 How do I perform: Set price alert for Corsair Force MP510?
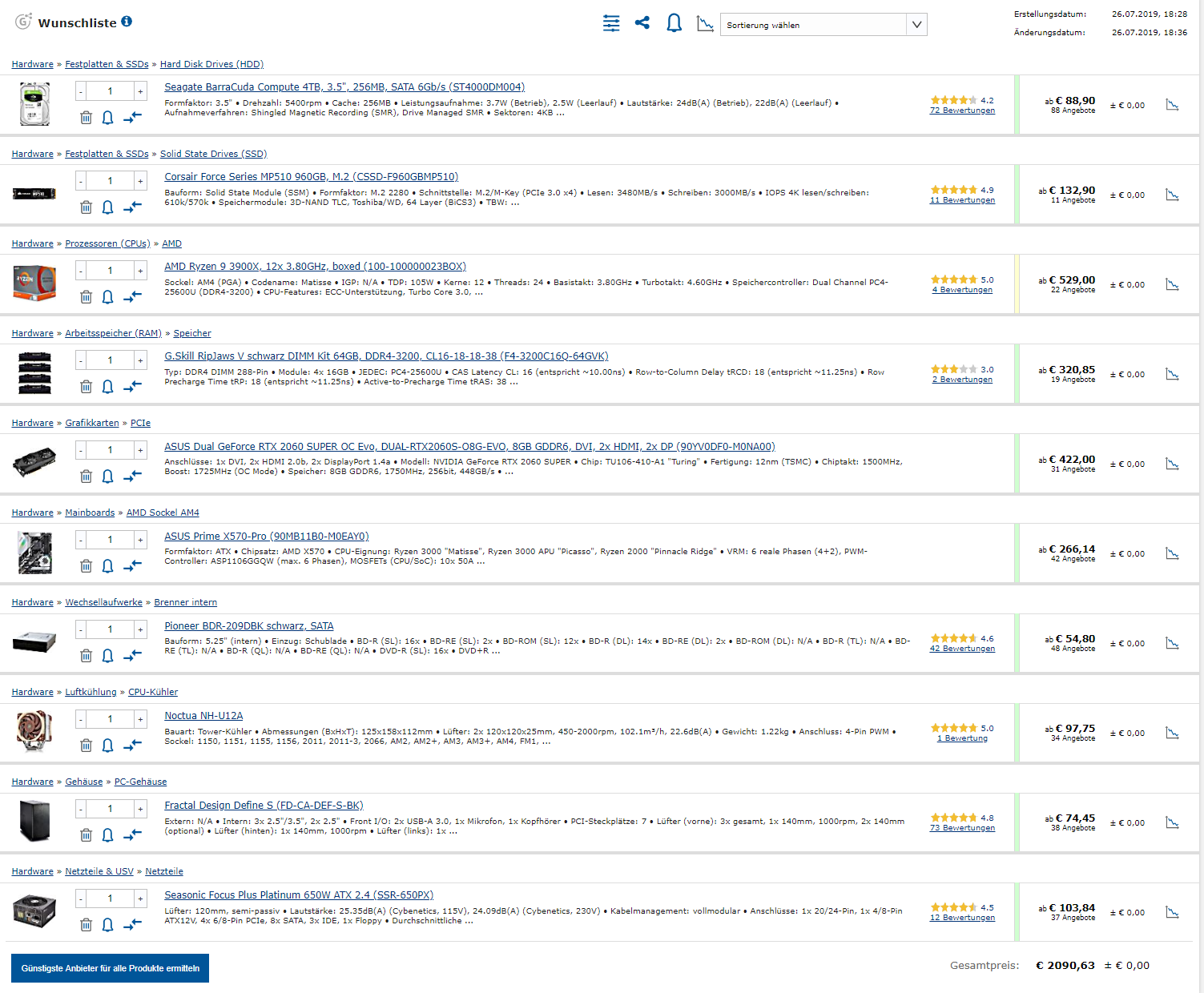[107, 207]
